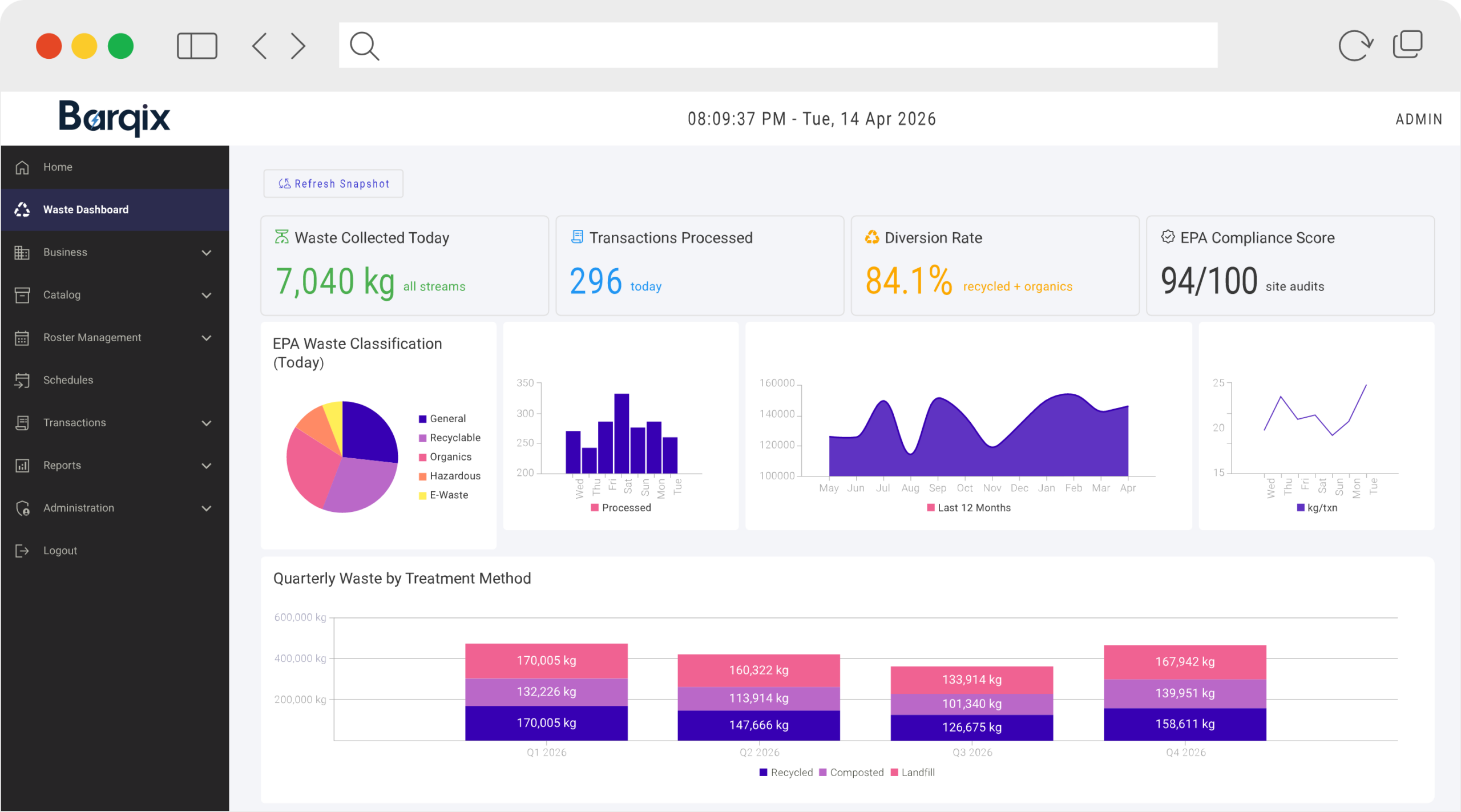This screenshot has width=1461, height=812.
Task: Click the browser address search field
Action: (778, 45)
